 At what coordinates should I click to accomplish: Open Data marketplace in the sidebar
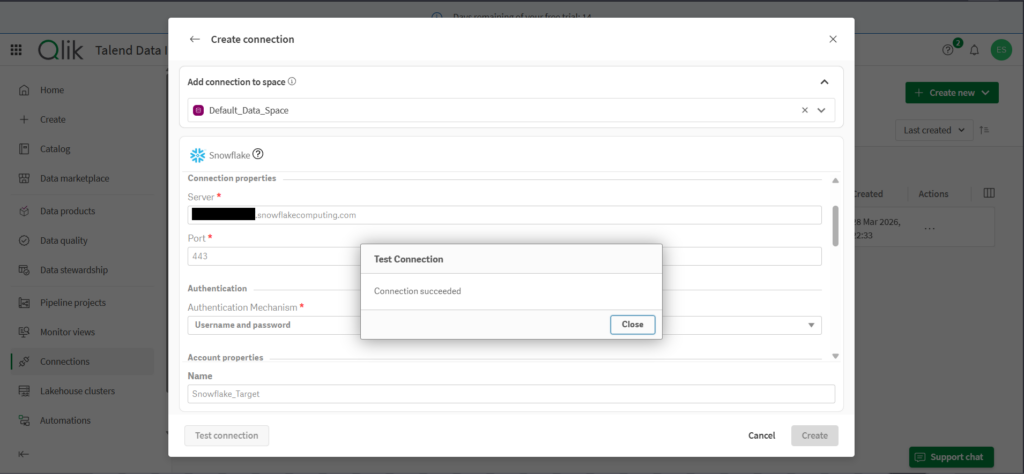74,178
